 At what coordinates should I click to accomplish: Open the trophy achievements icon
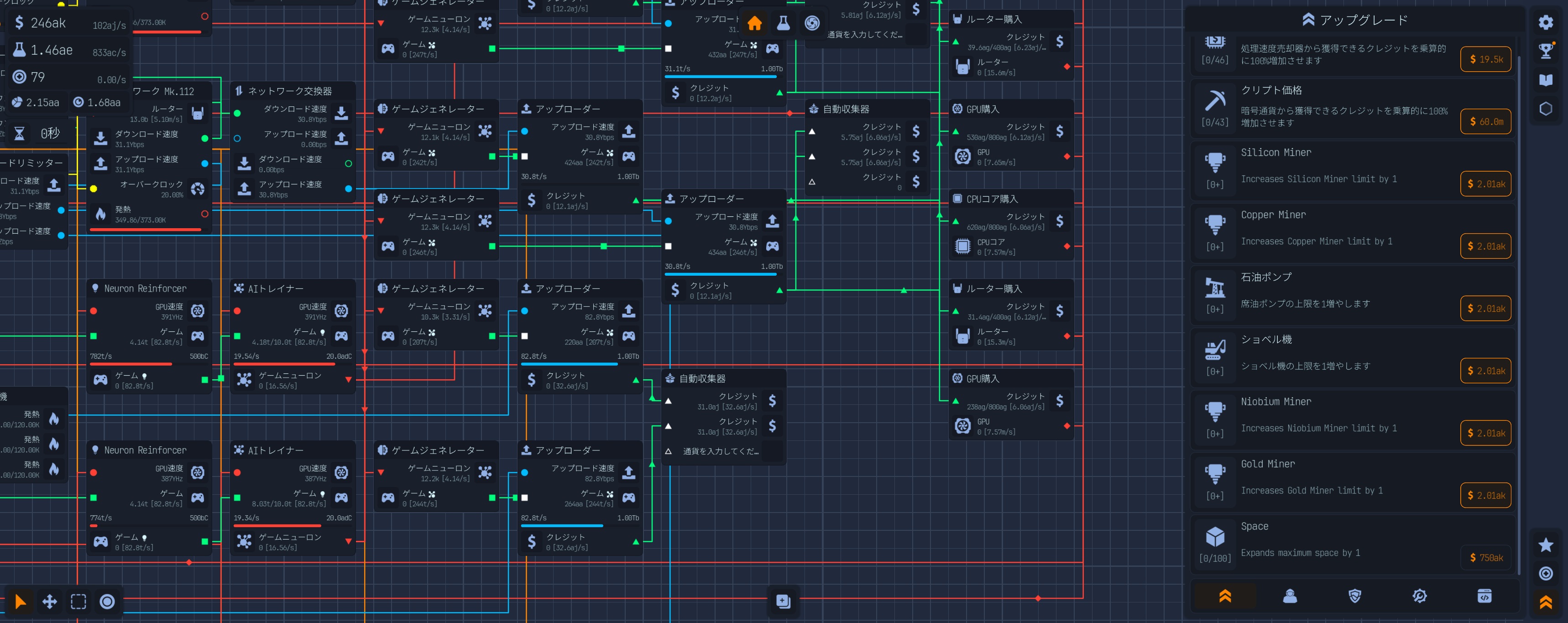(1546, 51)
